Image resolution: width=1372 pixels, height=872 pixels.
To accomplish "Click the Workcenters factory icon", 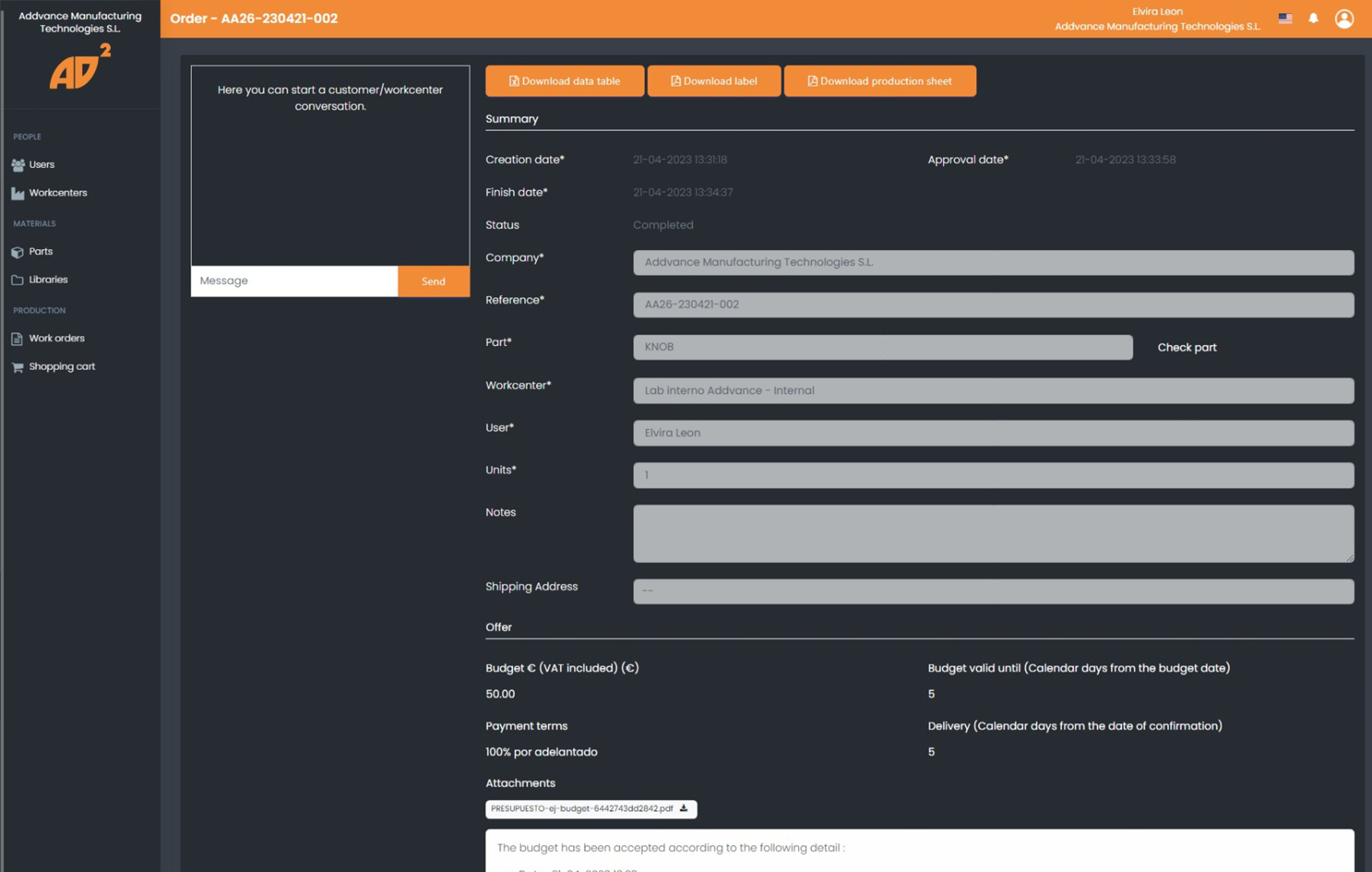I will click(x=18, y=193).
